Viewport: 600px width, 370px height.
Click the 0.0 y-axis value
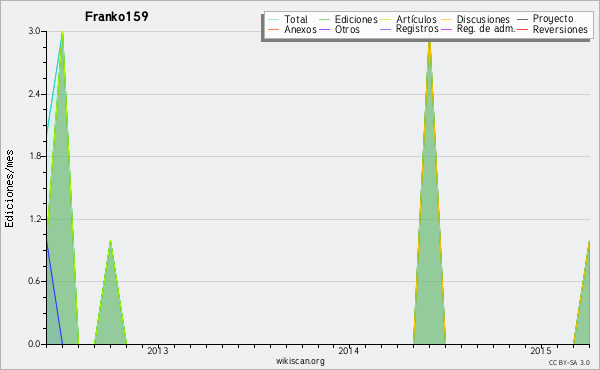34,344
